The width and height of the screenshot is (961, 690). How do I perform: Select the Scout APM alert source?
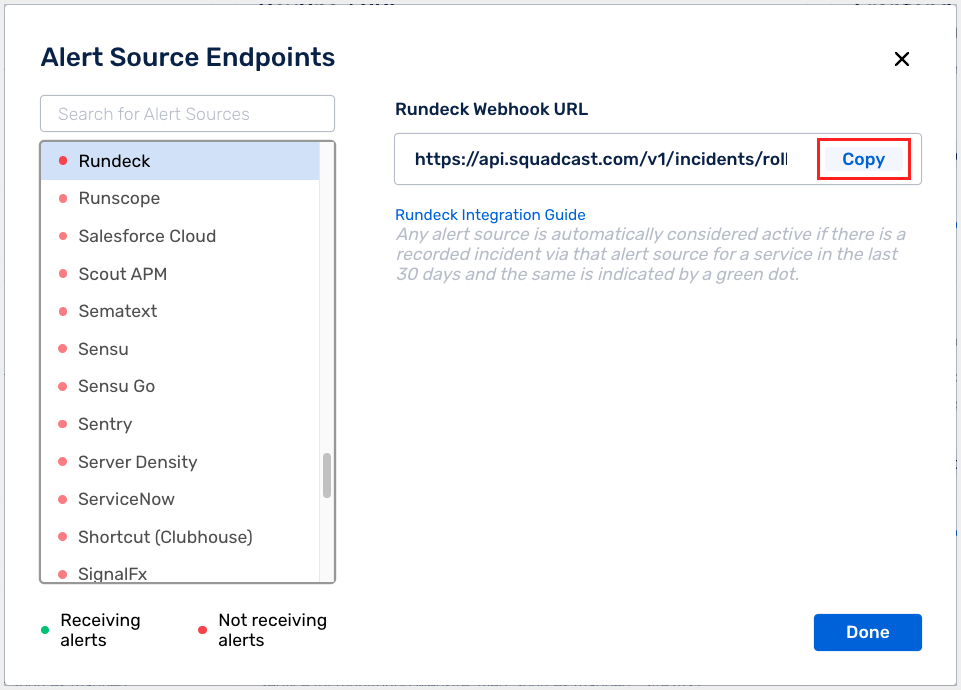coord(122,274)
